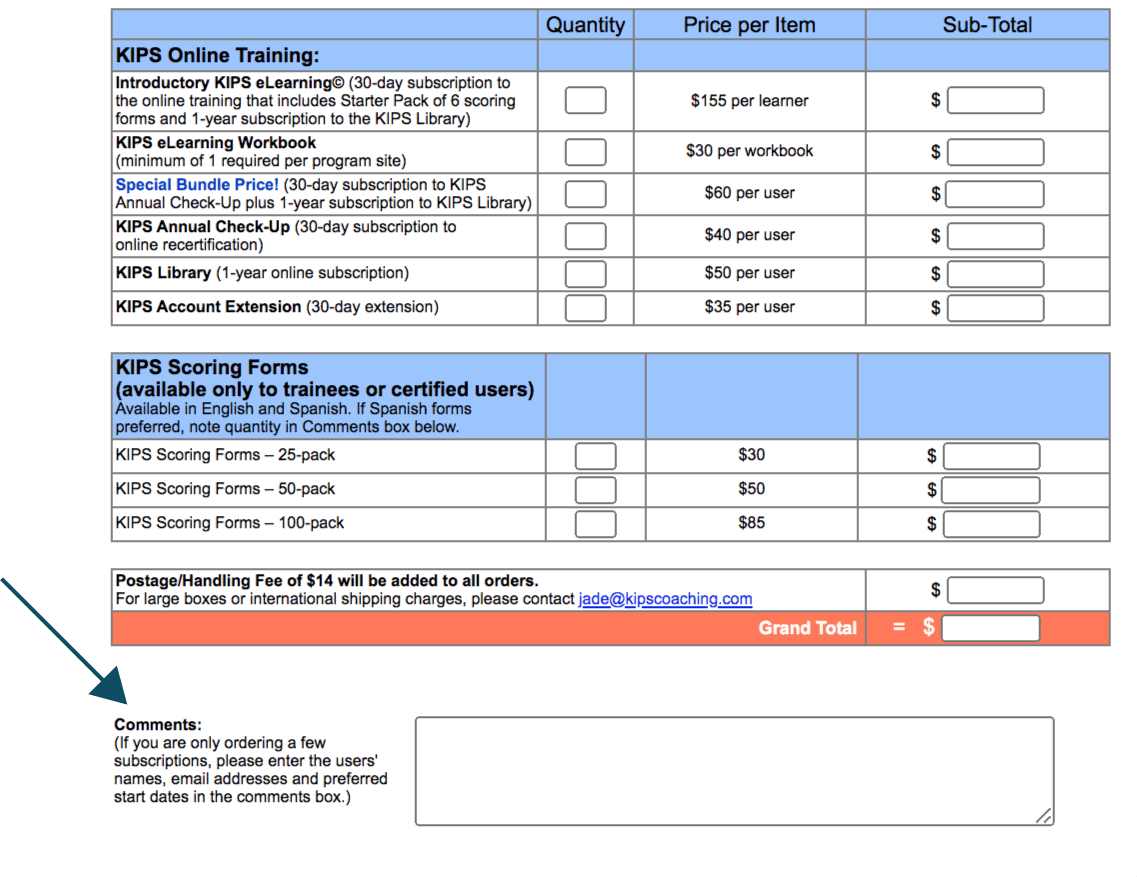Click the $30 per workbook price
The image size is (1137, 877).
749,151
